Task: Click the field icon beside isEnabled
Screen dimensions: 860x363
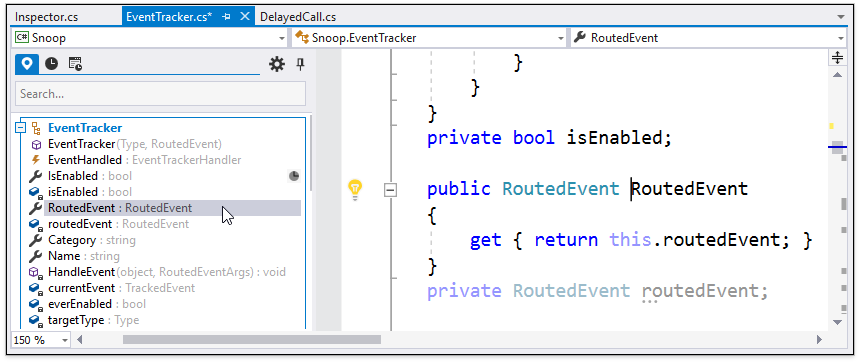Action: click(x=36, y=192)
